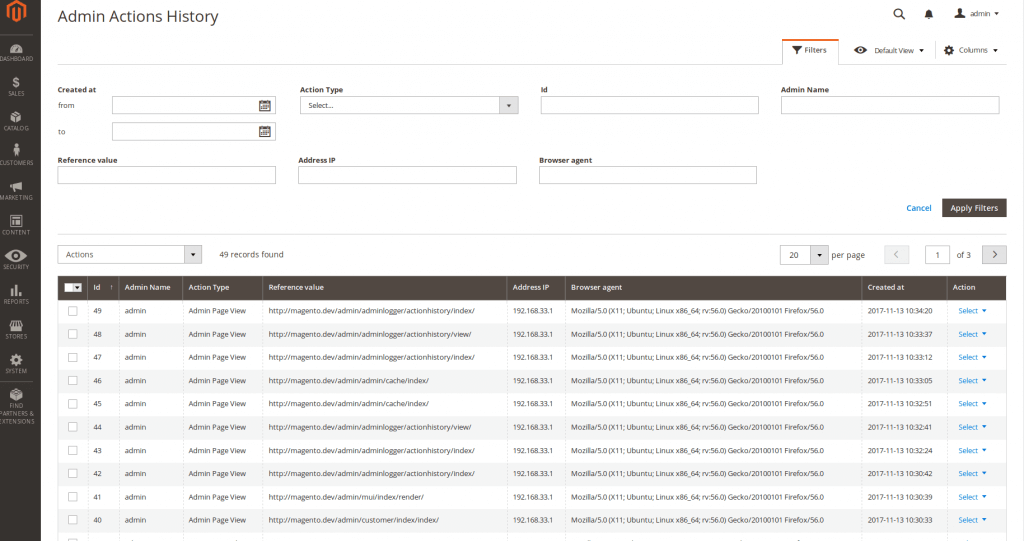Click the Apply Filters button
This screenshot has height=541, width=1024.
[973, 208]
